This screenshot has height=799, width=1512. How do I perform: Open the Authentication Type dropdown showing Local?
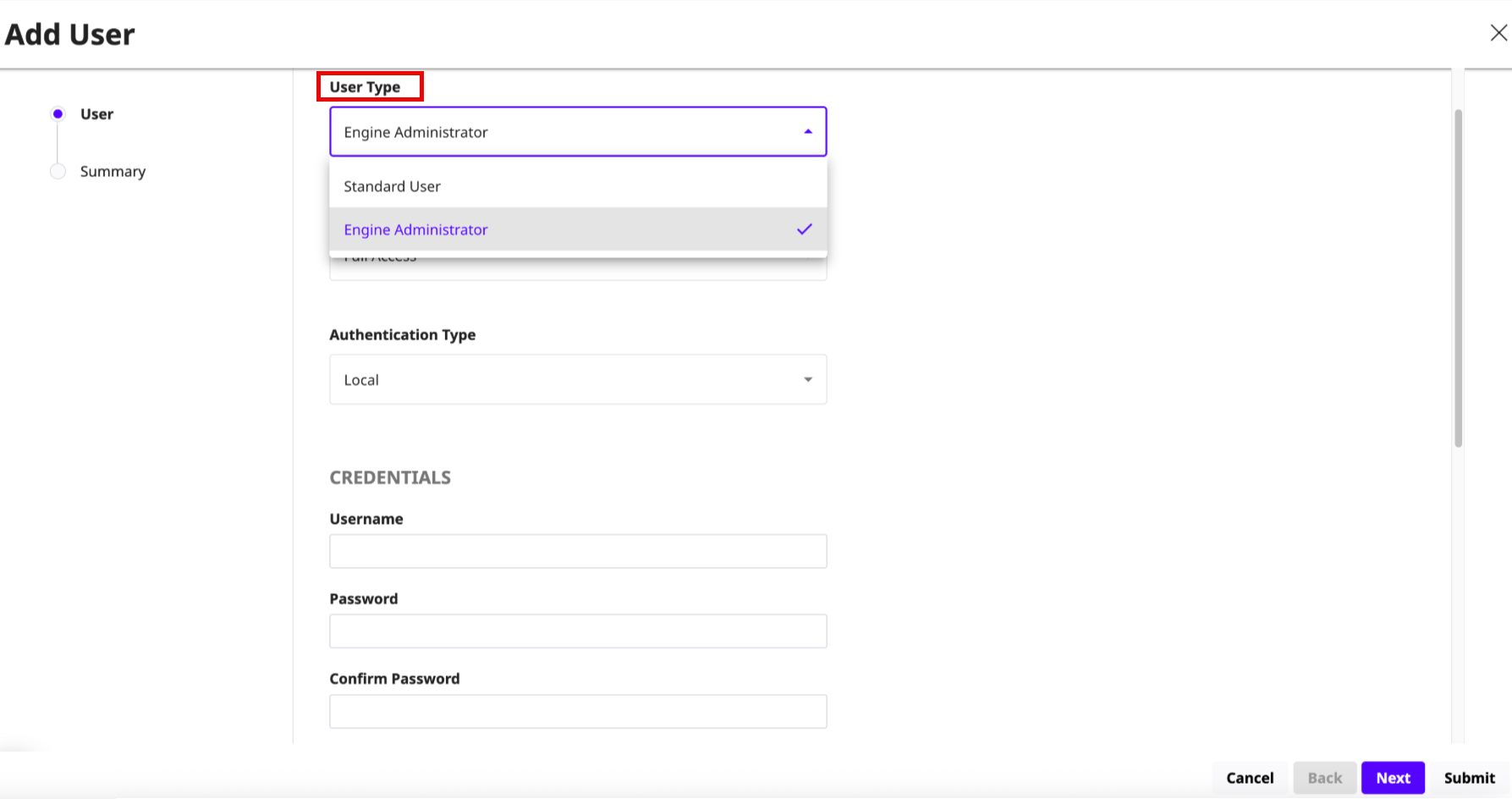point(578,379)
